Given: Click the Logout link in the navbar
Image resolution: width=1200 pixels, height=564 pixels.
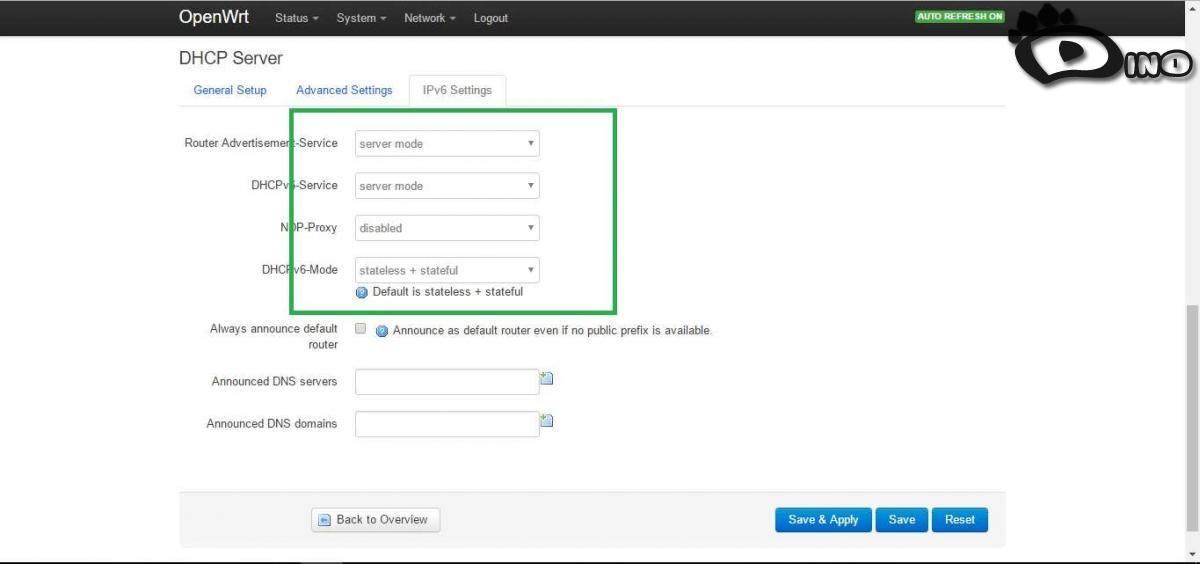Looking at the screenshot, I should 490,18.
